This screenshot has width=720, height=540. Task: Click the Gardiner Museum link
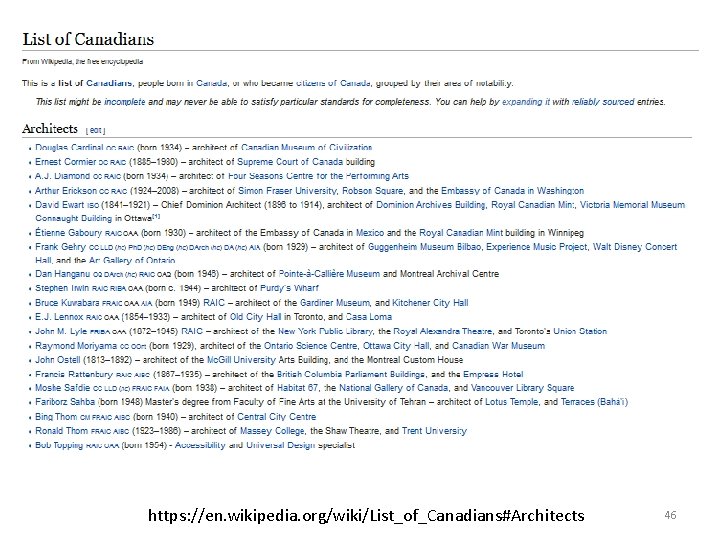[x=335, y=303]
